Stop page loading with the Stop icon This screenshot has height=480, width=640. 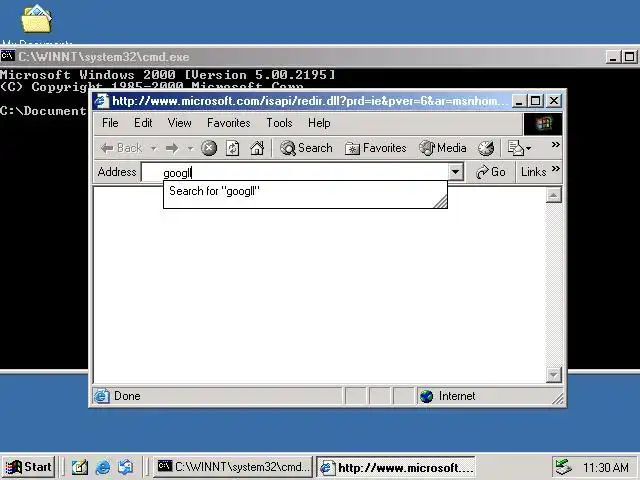(209, 148)
